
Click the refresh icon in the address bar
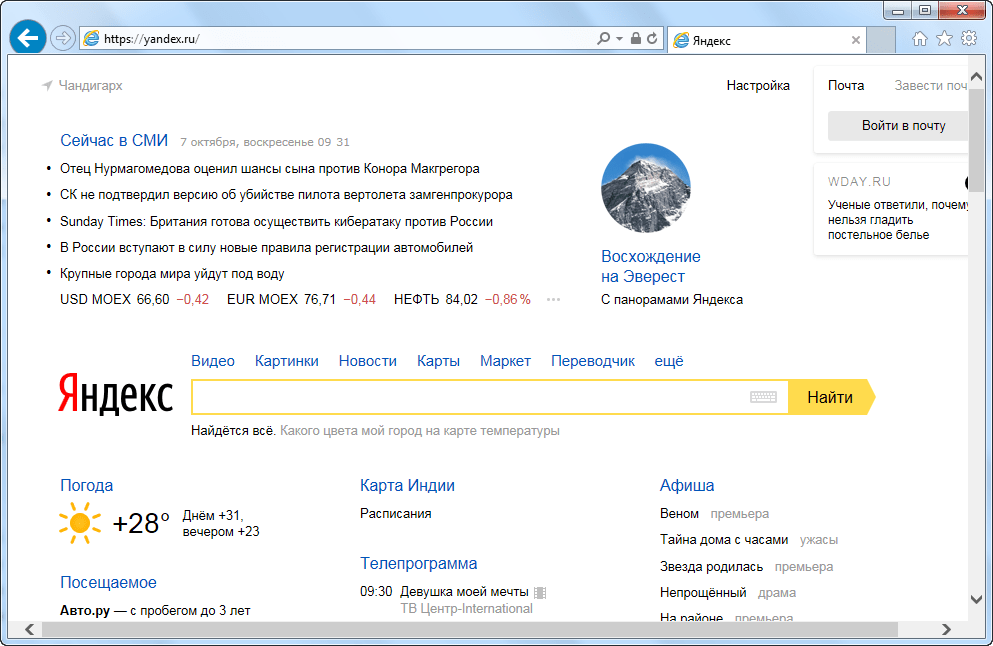pyautogui.click(x=652, y=39)
